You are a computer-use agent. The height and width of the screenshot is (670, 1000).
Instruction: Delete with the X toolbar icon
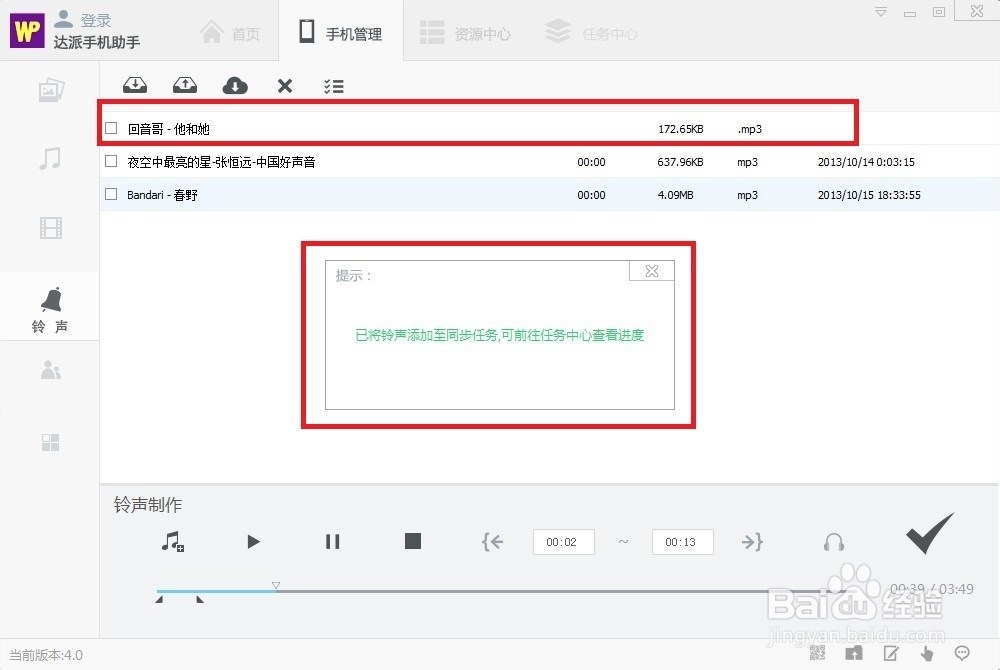click(x=285, y=86)
